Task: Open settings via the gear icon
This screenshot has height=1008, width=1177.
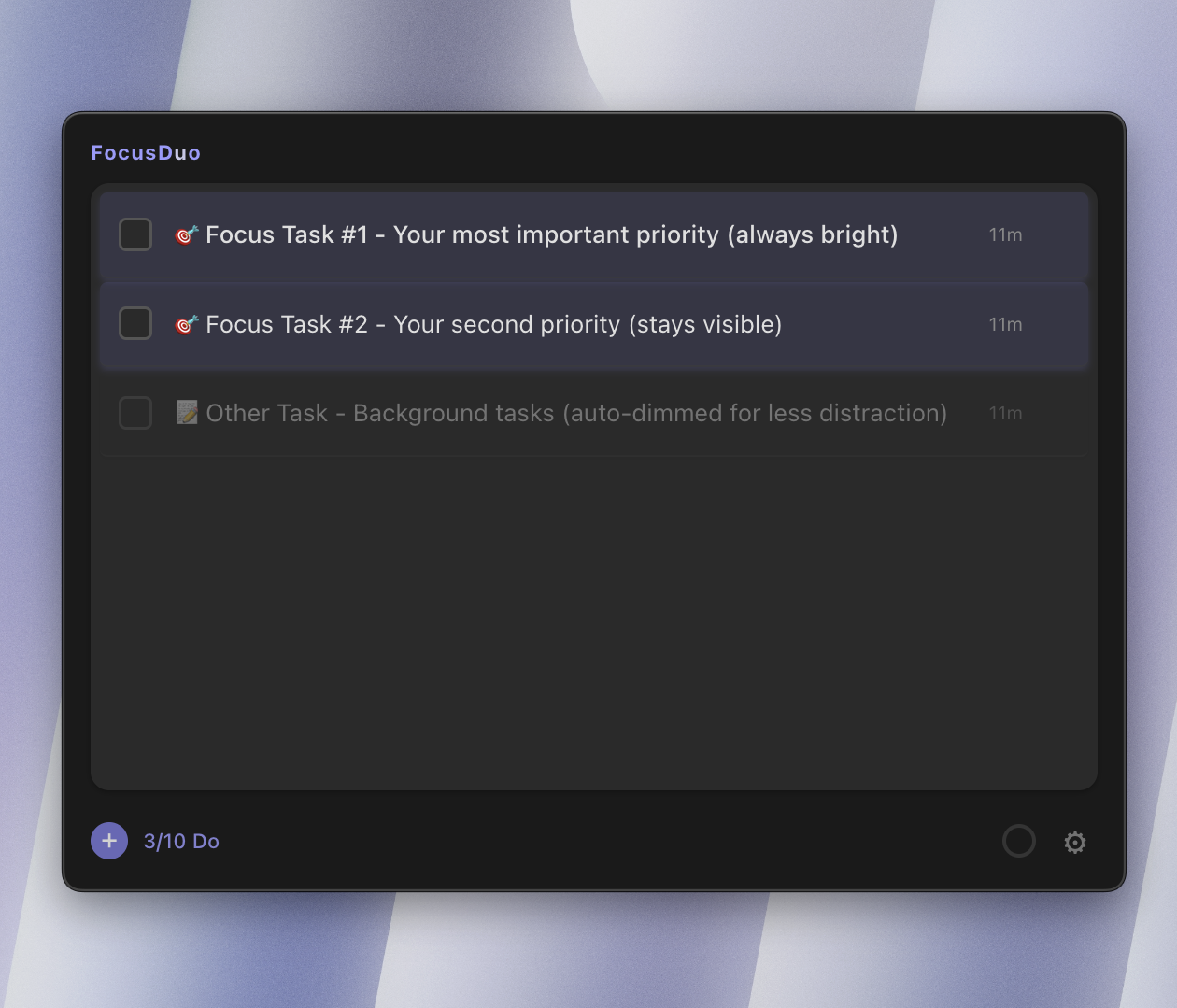Action: (1075, 842)
